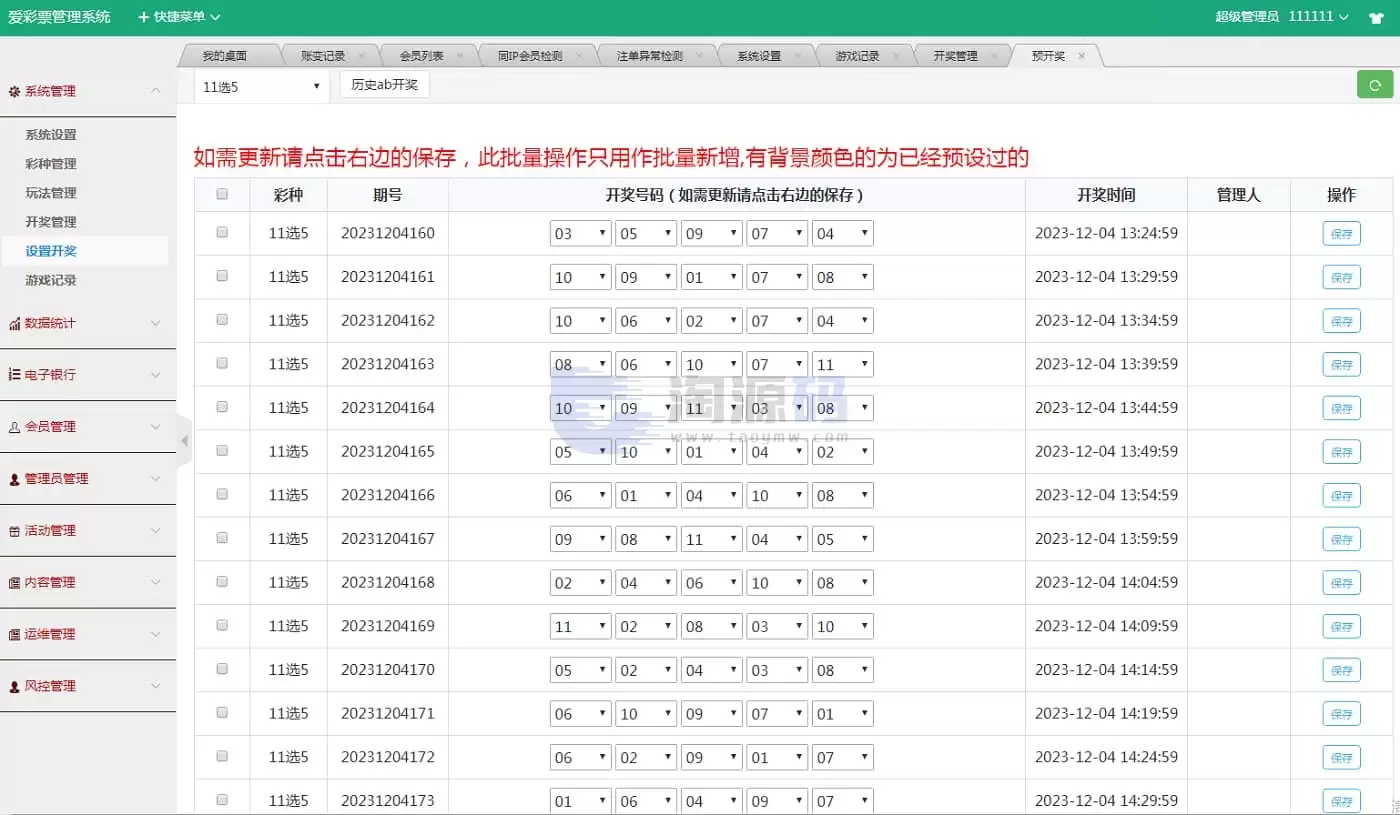Check the row for 期号 20231204169
The image size is (1400, 815).
coord(222,625)
